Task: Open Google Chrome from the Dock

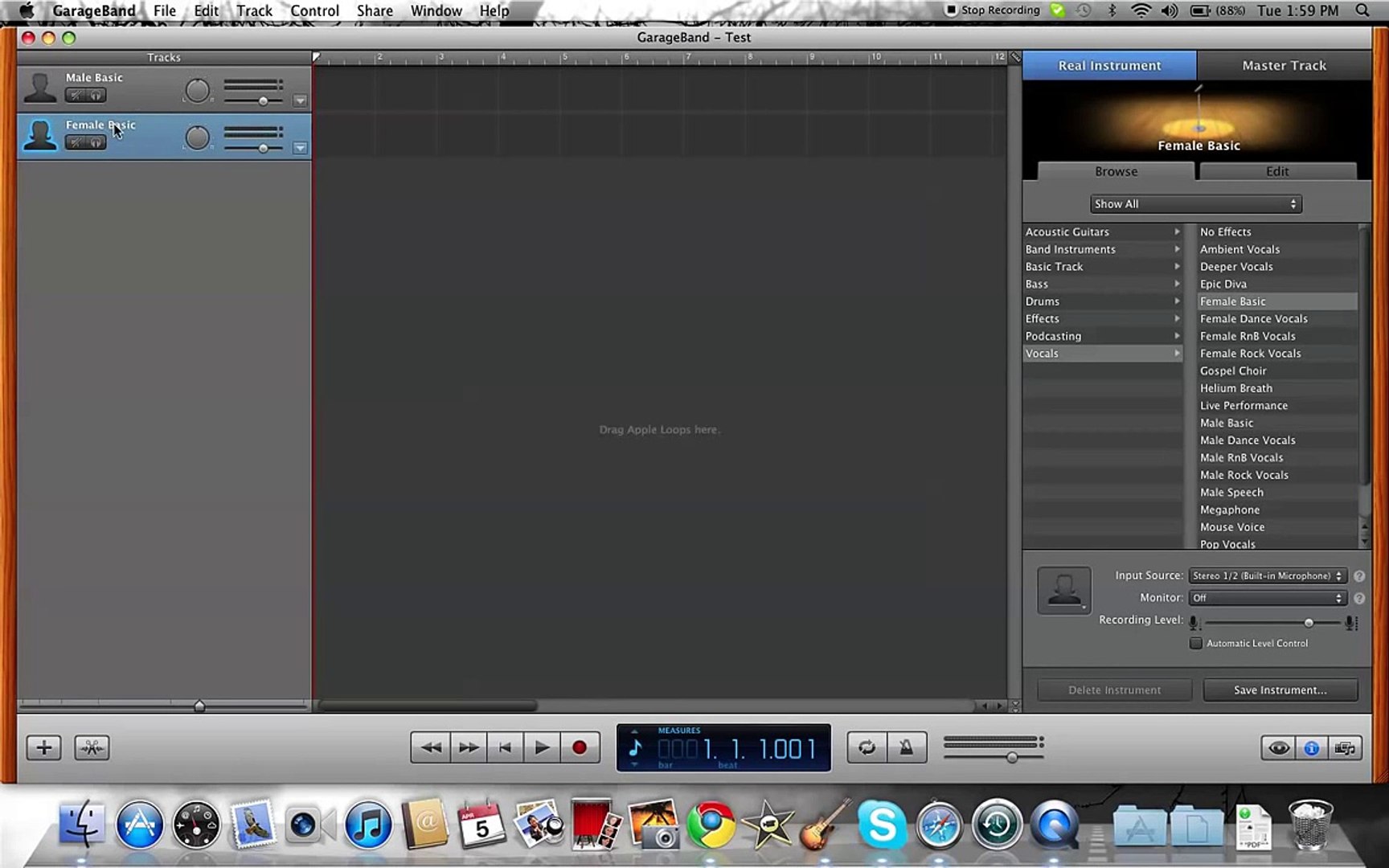Action: click(x=711, y=825)
